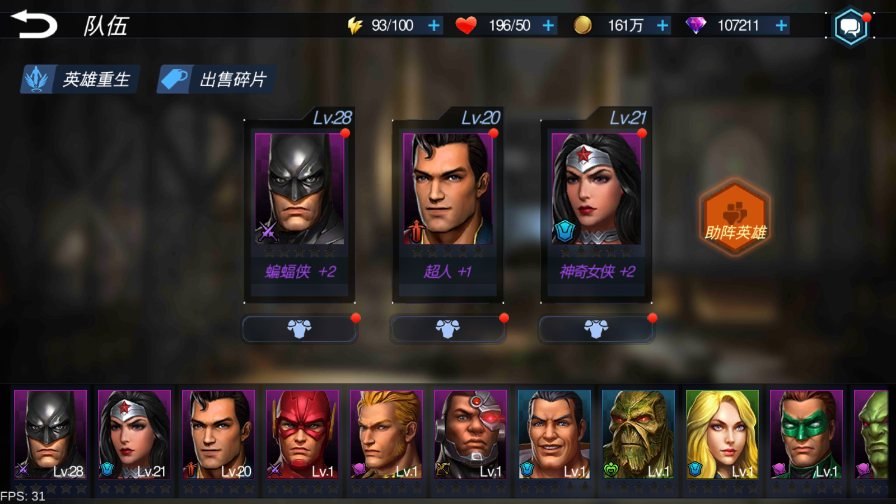Select the Batman Lv.28 team card
Image resolution: width=896 pixels, height=504 pixels.
(x=299, y=206)
